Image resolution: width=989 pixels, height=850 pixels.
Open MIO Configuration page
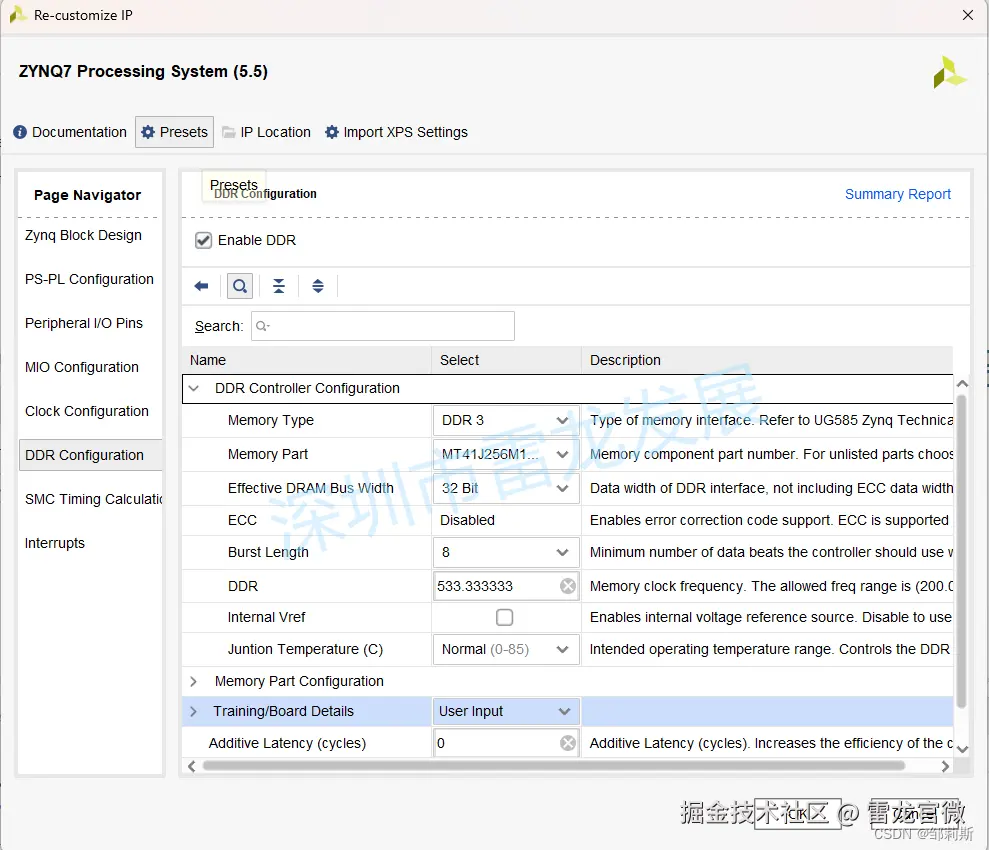coord(81,368)
